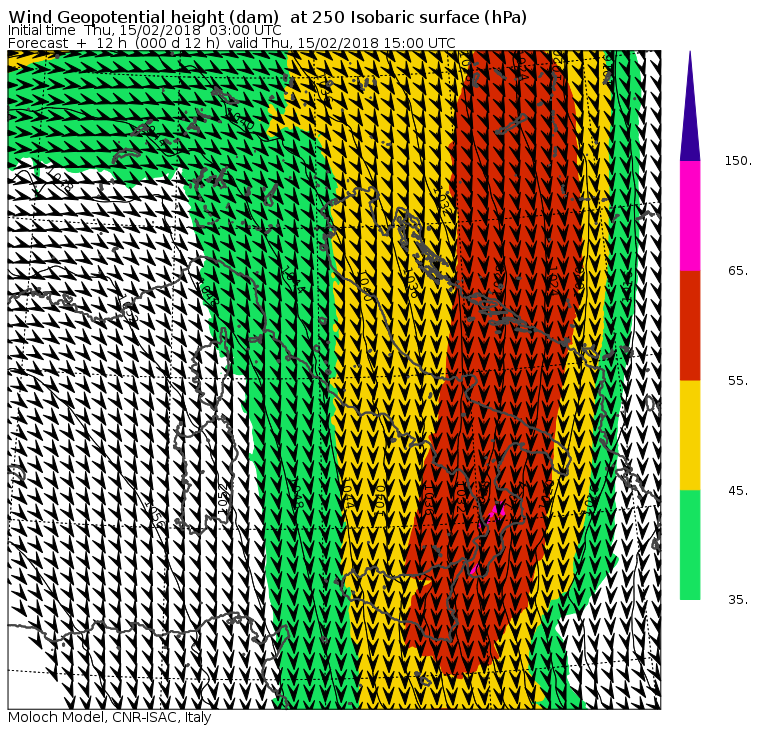Click the purple arrow top of legend
The image size is (760, 731).
pos(690,106)
